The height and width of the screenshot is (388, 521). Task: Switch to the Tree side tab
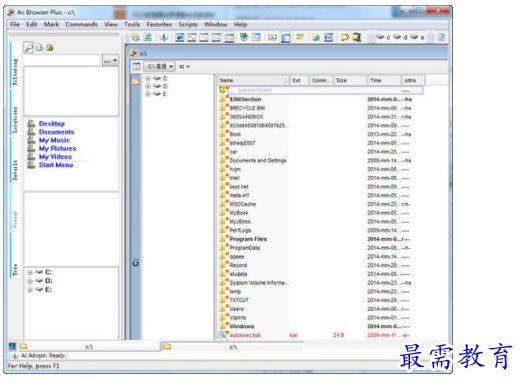coord(15,255)
